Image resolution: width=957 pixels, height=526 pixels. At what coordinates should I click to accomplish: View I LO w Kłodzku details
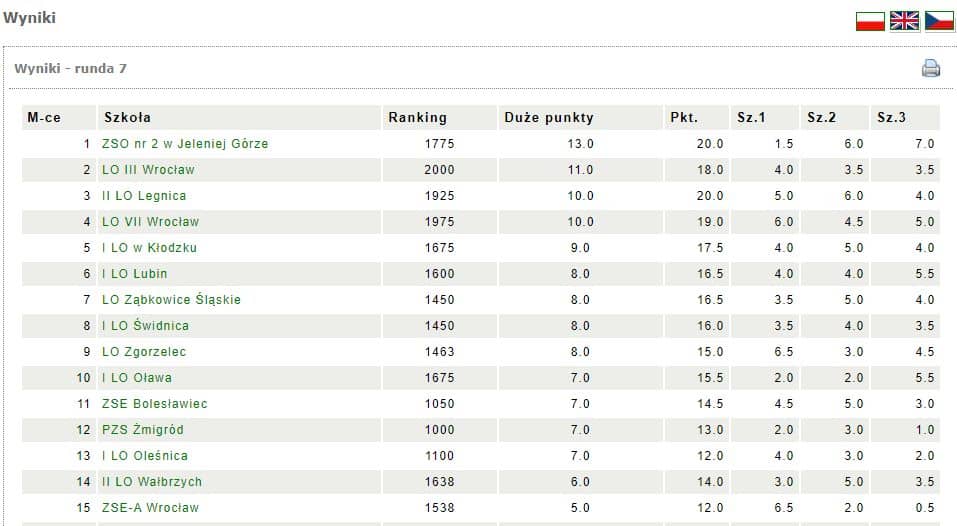149,248
